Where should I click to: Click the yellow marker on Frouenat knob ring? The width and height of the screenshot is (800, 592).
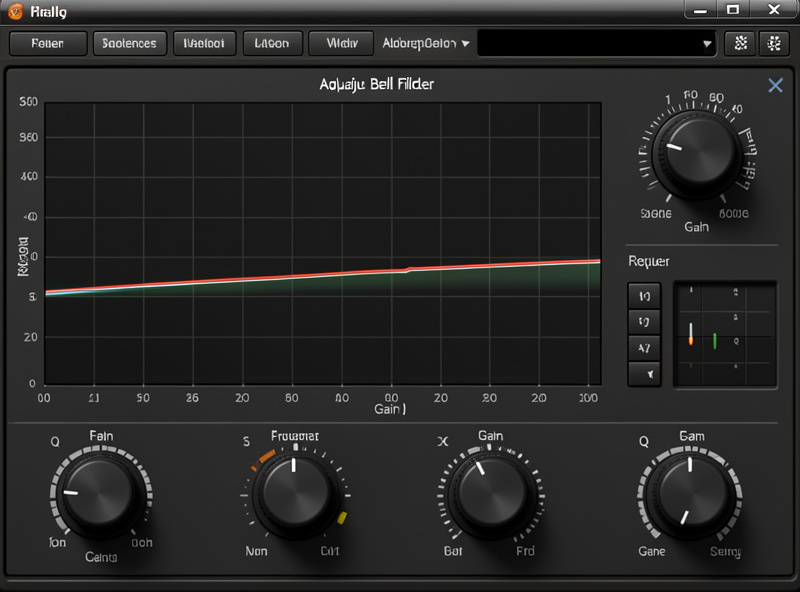click(342, 519)
